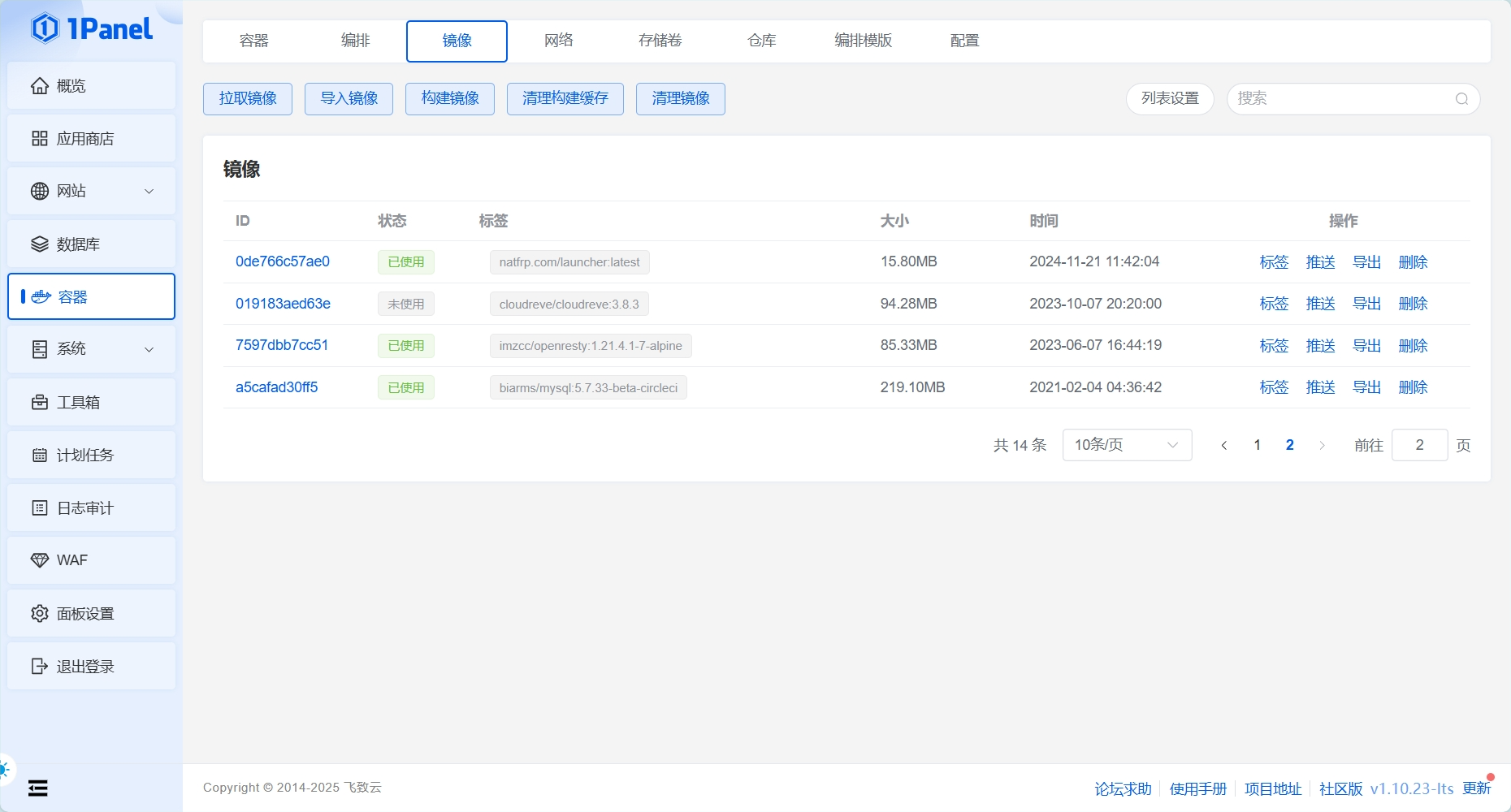Open image ID 0de766c57ae0 link
1511x812 pixels.
[283, 261]
